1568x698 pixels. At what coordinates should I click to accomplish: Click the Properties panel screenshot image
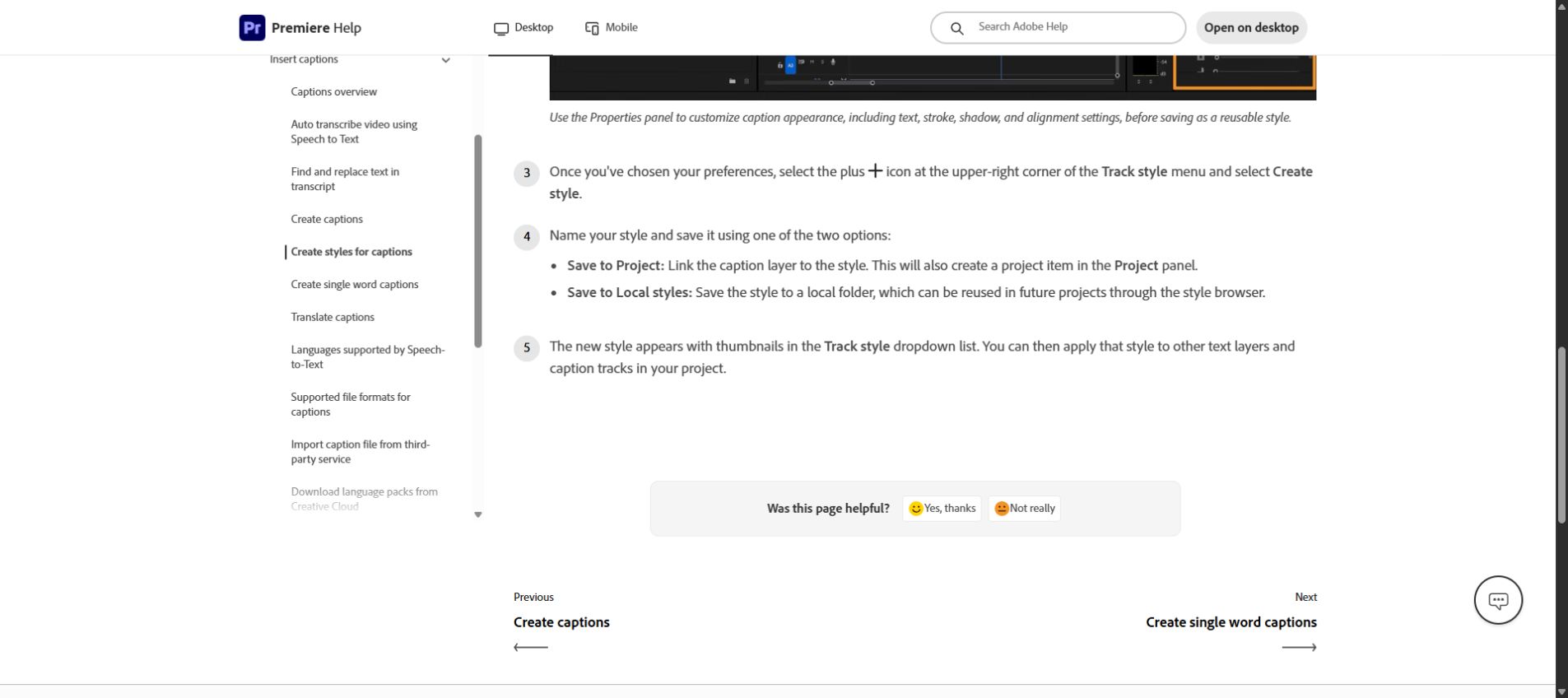point(933,78)
